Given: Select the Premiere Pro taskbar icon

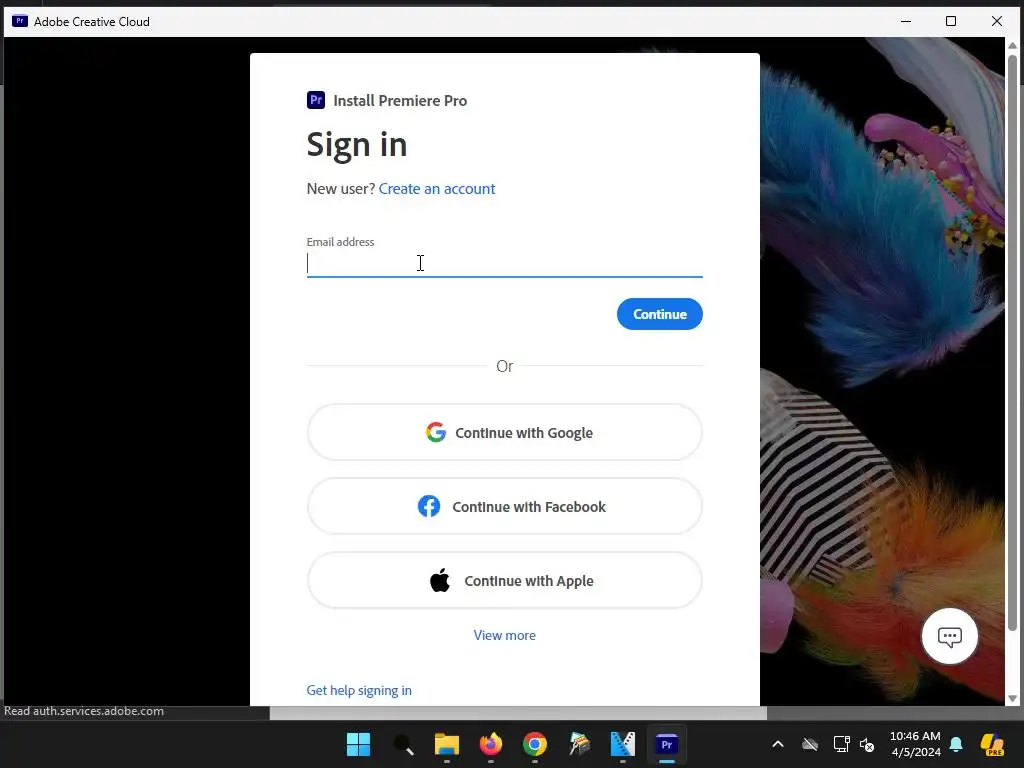Looking at the screenshot, I should 666,744.
